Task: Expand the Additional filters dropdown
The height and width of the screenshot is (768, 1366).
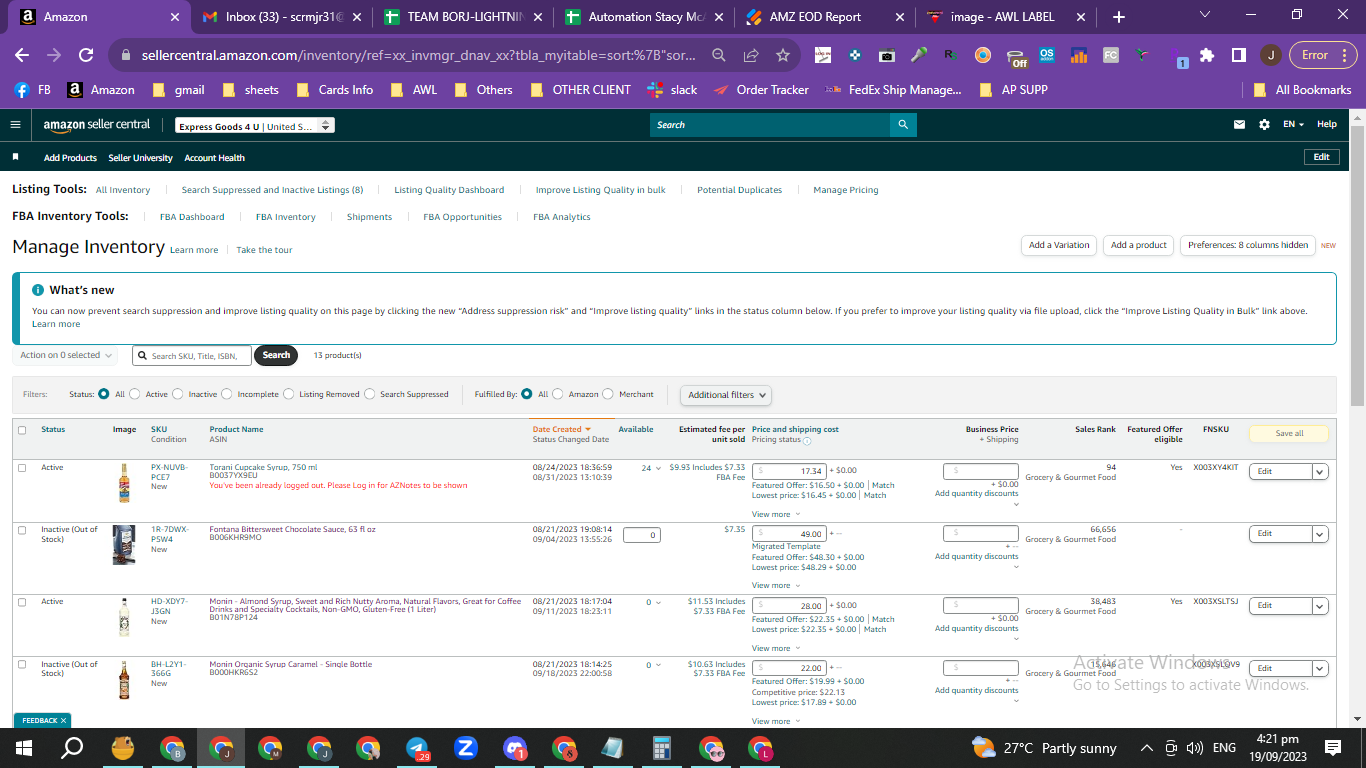Action: [726, 395]
